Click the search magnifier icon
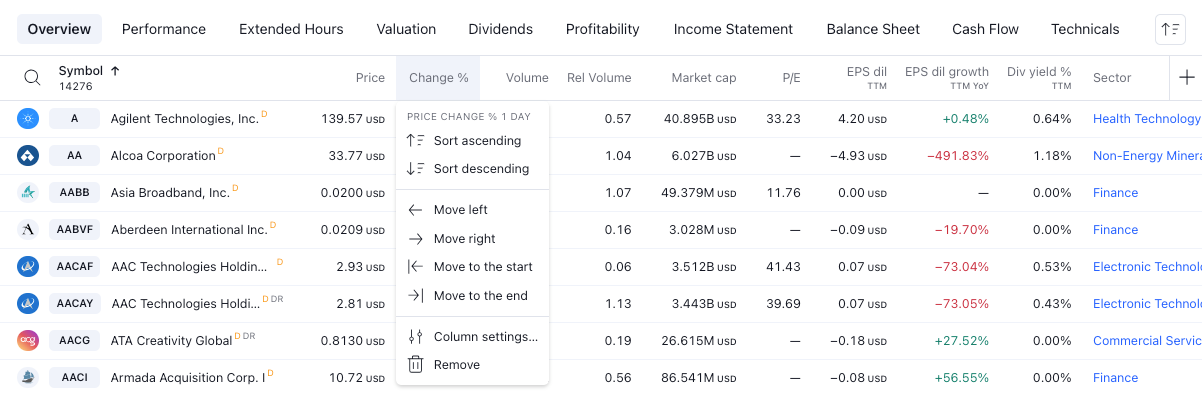1202x394 pixels. click(x=32, y=78)
